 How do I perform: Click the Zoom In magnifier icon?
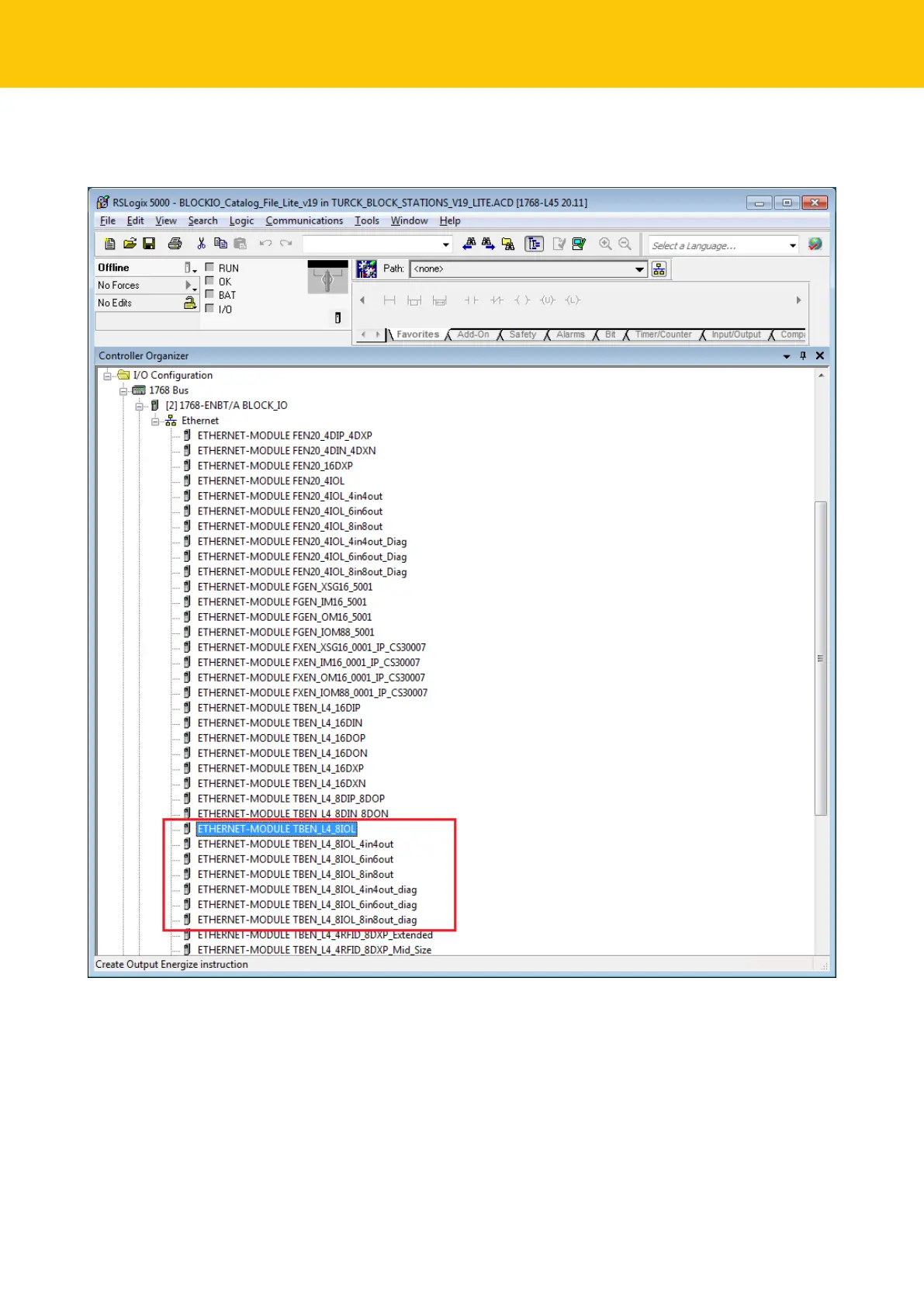click(x=605, y=244)
